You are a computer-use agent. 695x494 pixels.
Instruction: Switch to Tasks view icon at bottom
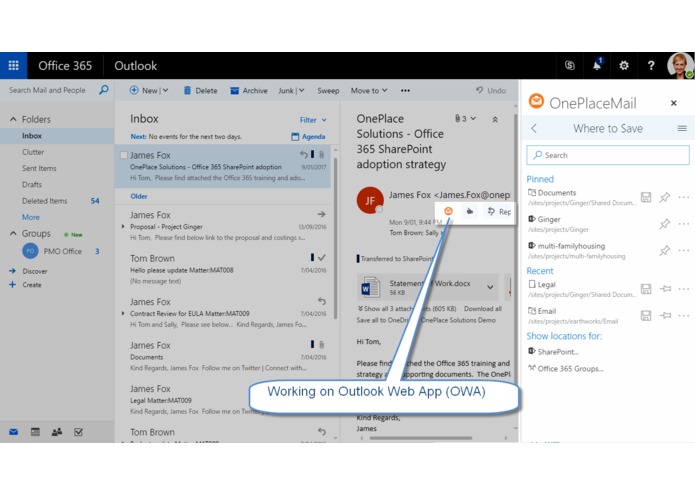78,432
